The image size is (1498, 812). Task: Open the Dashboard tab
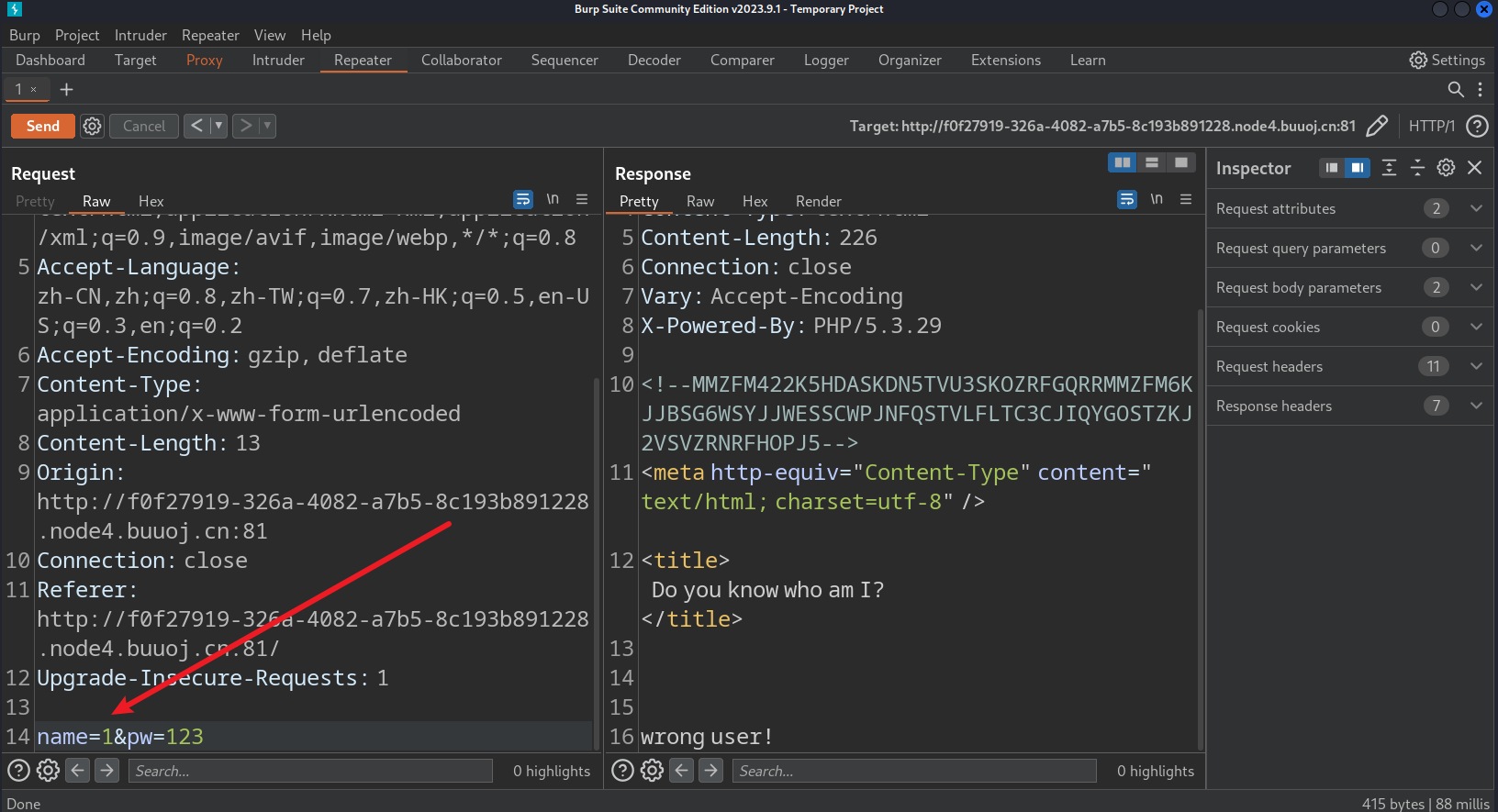click(x=50, y=60)
